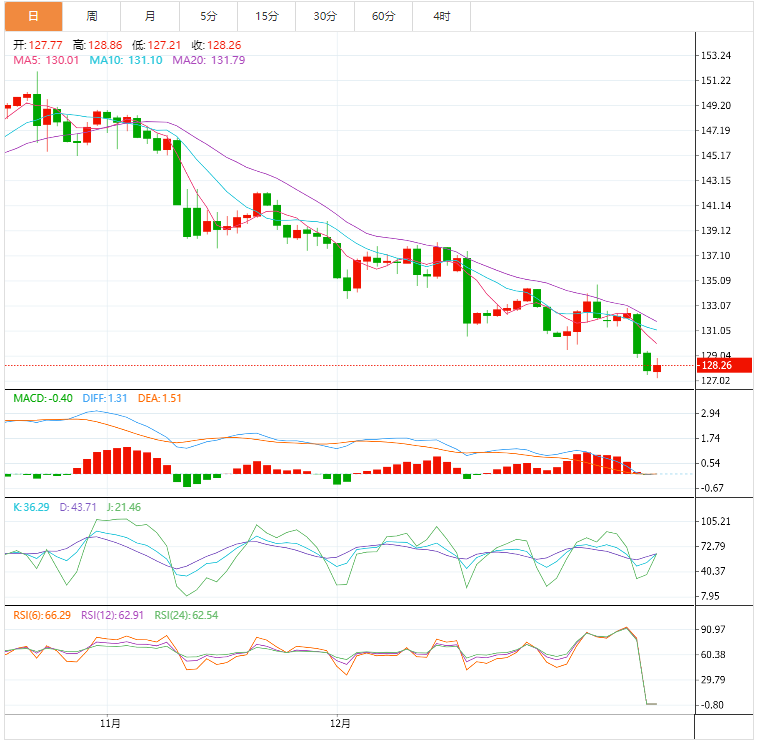The height and width of the screenshot is (745, 760).
Task: Switch to the 15分 chart tab
Action: pos(266,16)
